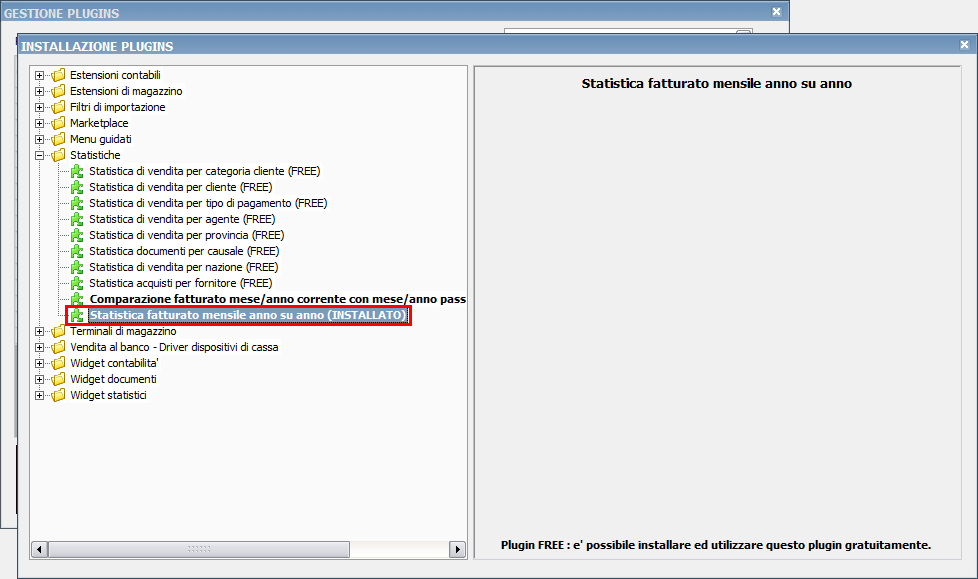The image size is (978, 579).
Task: Expand the Menu guidati node
Action: click(39, 140)
